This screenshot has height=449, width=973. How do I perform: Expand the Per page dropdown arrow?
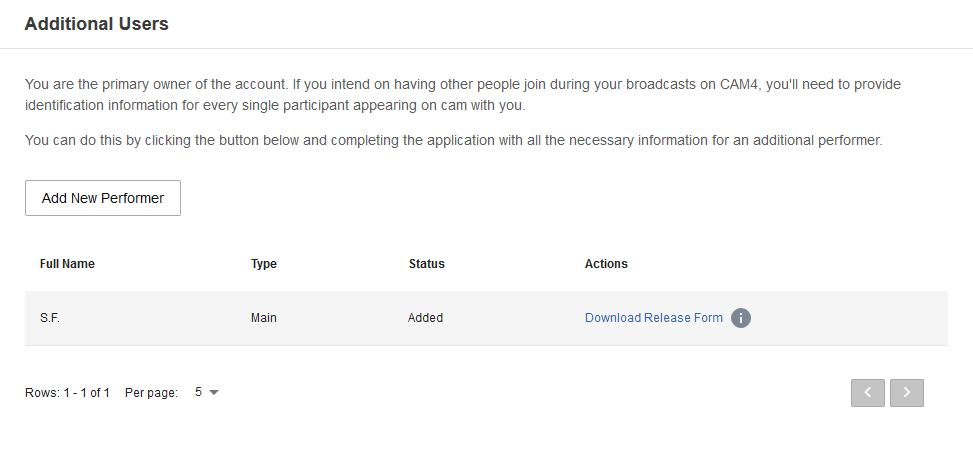click(x=214, y=393)
